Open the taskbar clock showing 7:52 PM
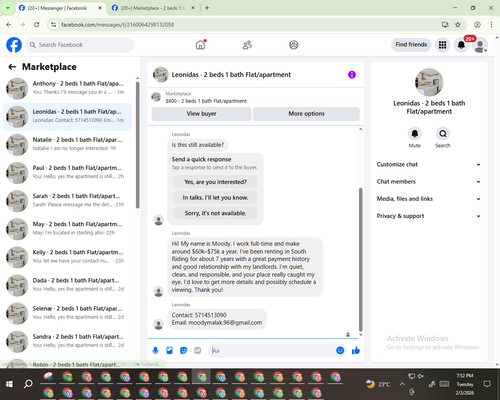500x400 pixels. (x=465, y=384)
